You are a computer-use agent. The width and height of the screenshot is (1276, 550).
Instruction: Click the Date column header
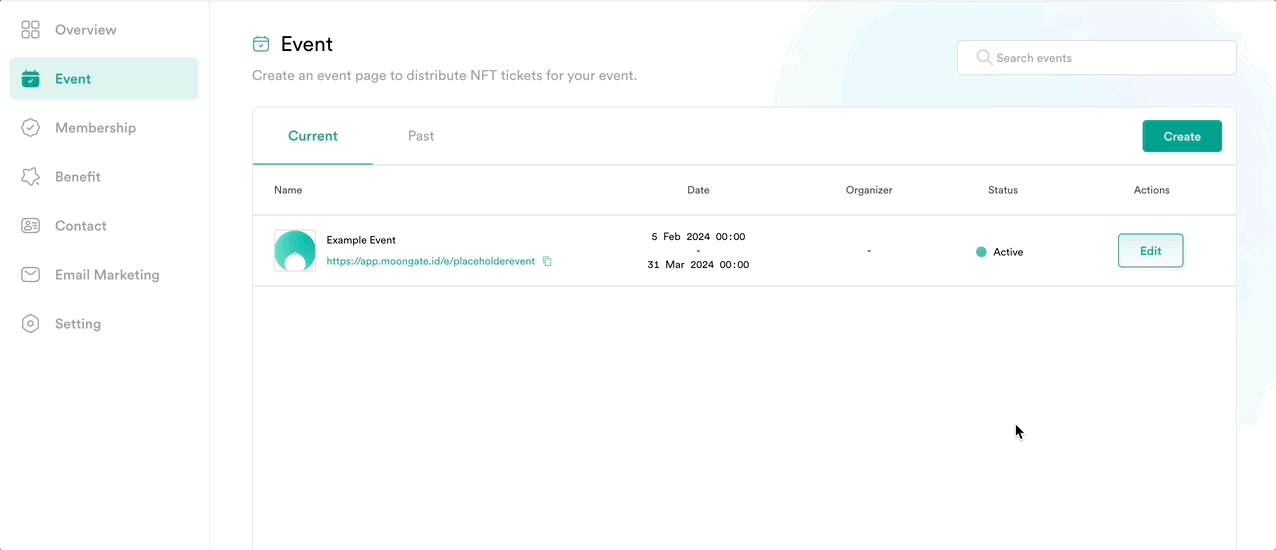[698, 190]
